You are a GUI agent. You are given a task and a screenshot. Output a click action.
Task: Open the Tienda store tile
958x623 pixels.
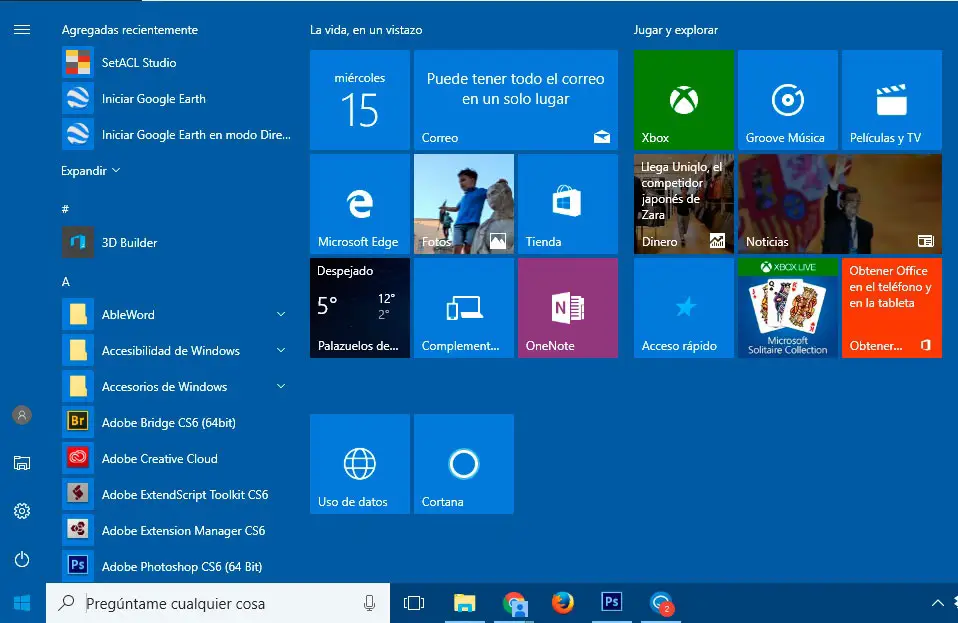tap(567, 204)
